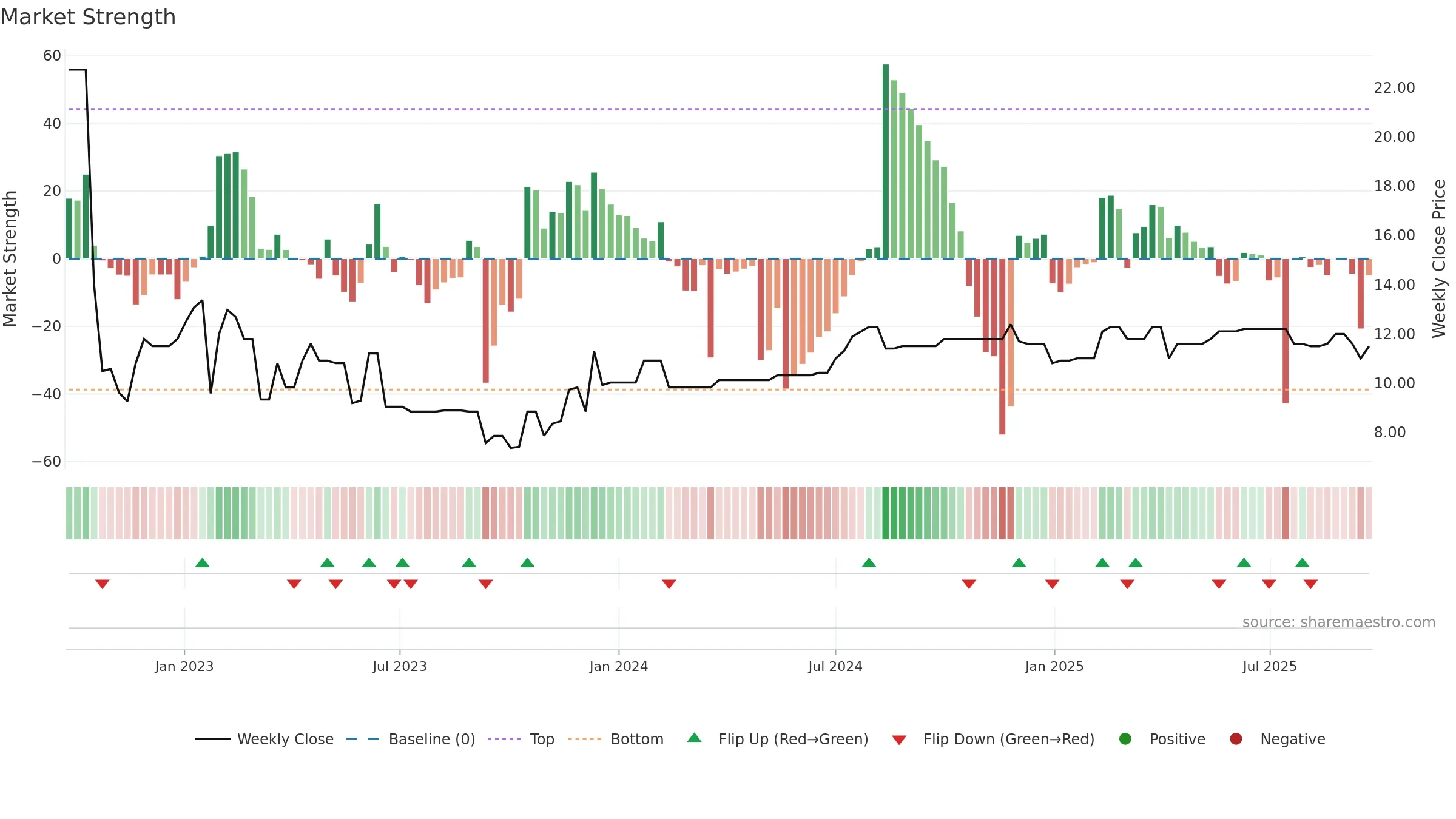Click the 'Jul 2024' x-axis label
1456x819 pixels.
point(835,666)
